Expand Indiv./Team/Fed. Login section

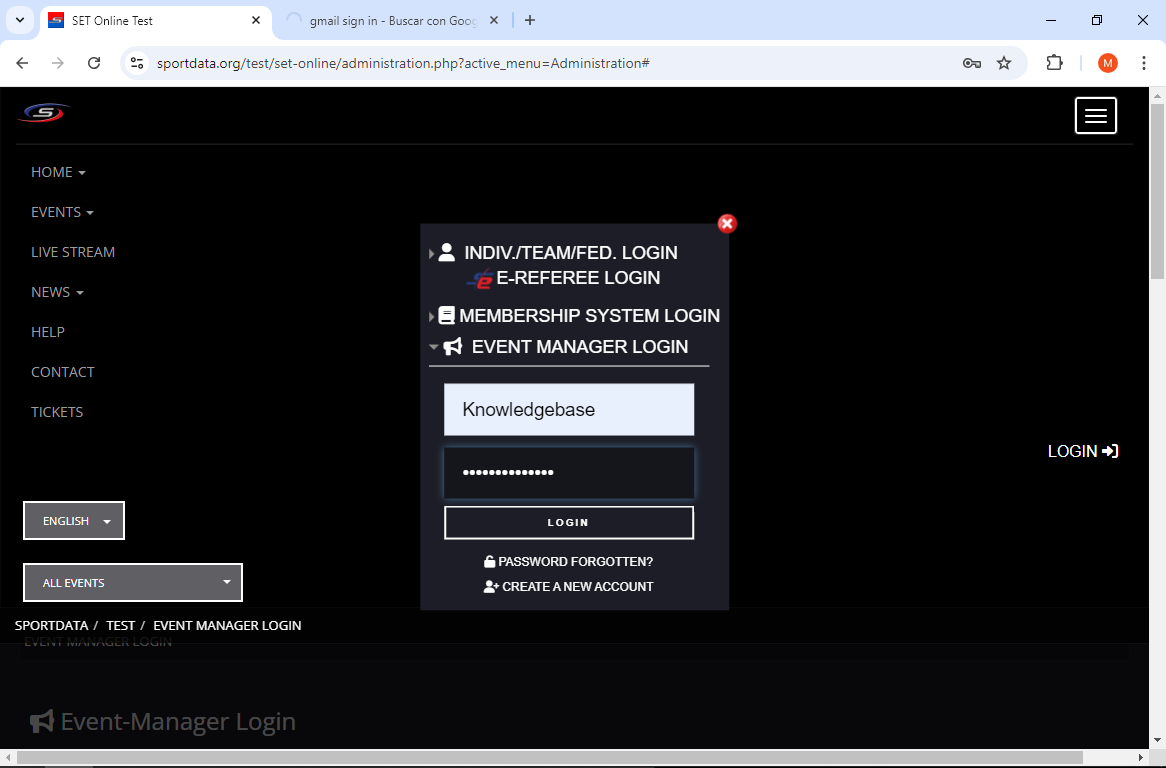click(x=570, y=253)
